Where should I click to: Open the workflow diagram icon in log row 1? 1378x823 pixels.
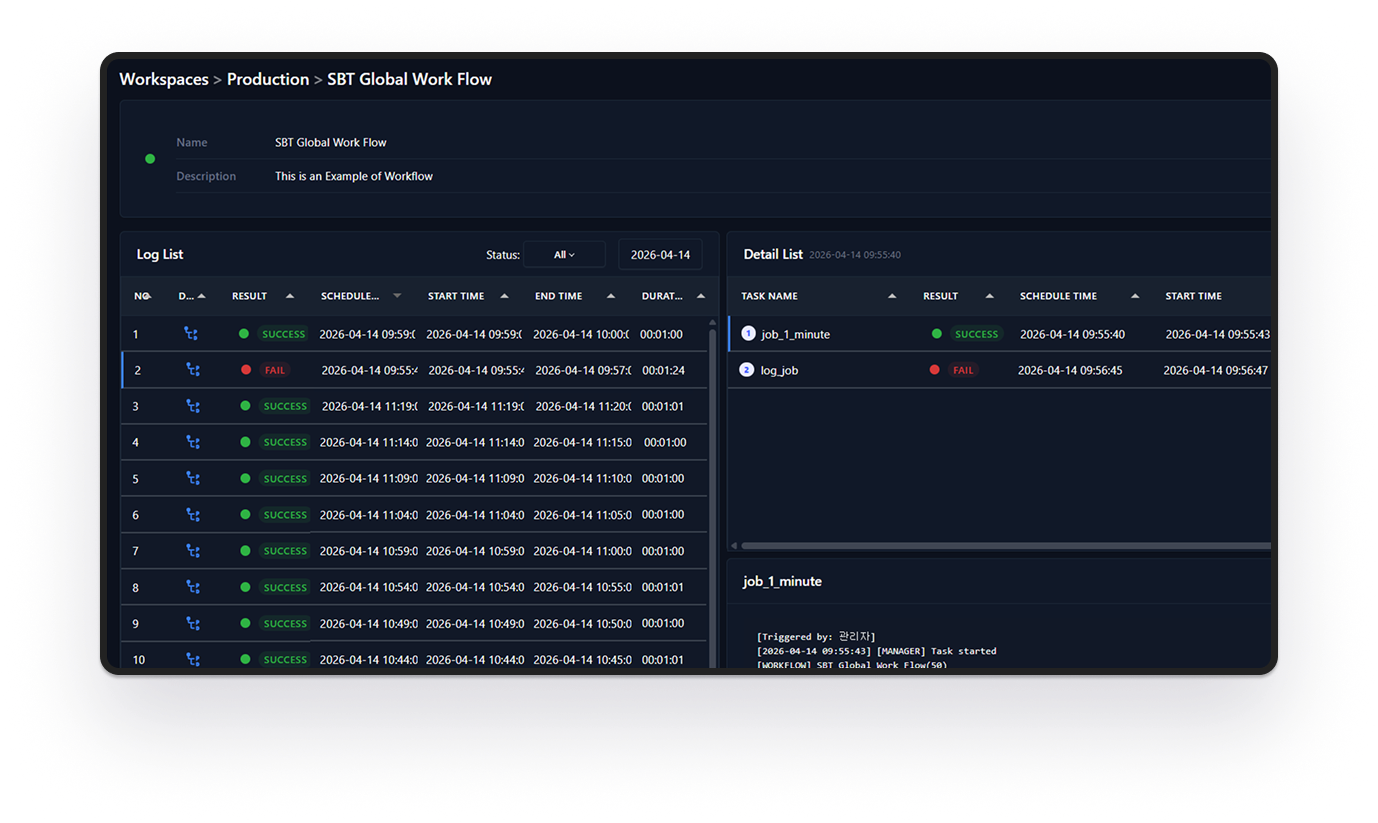pos(191,334)
